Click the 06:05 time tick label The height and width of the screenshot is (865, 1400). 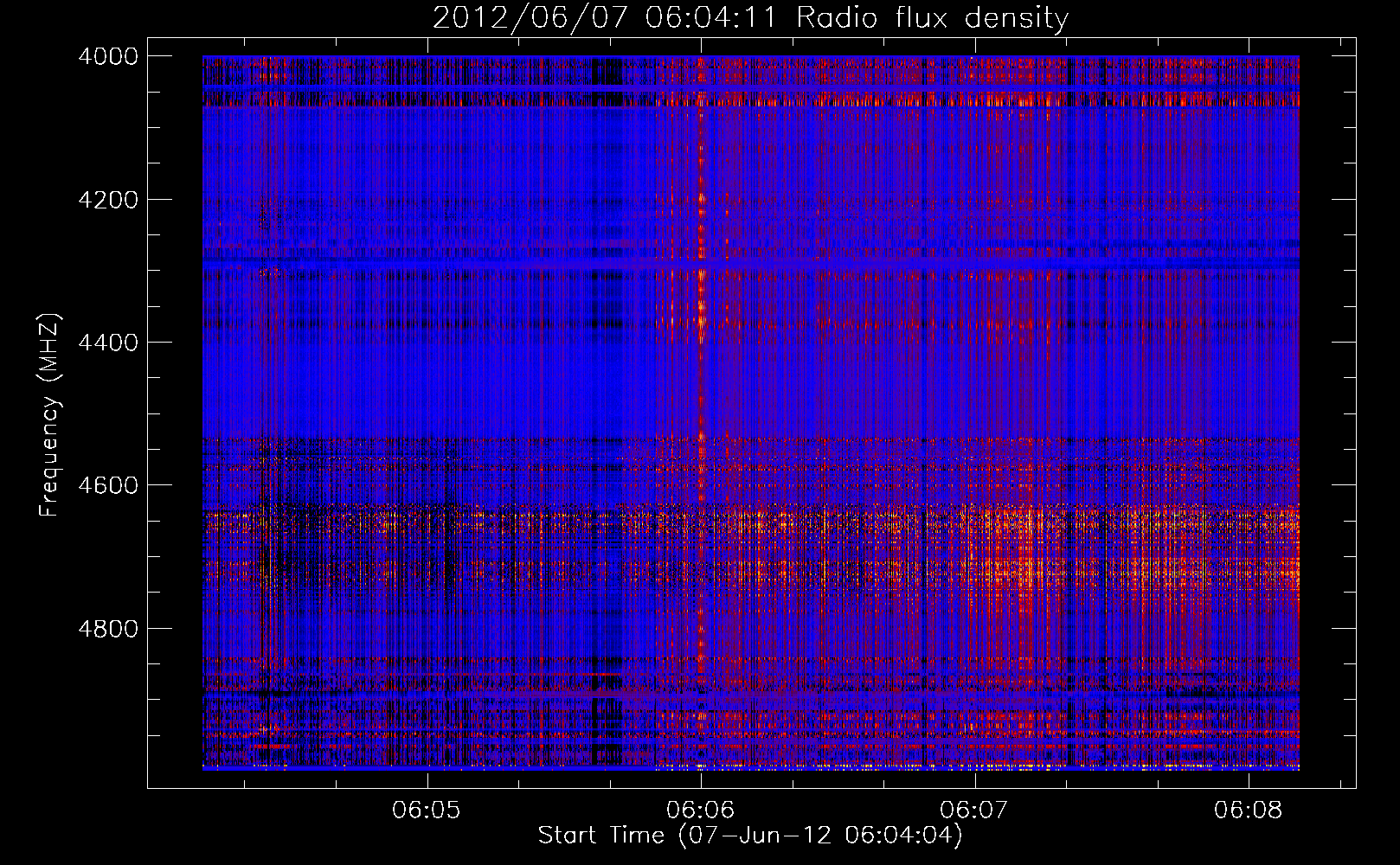click(x=426, y=810)
